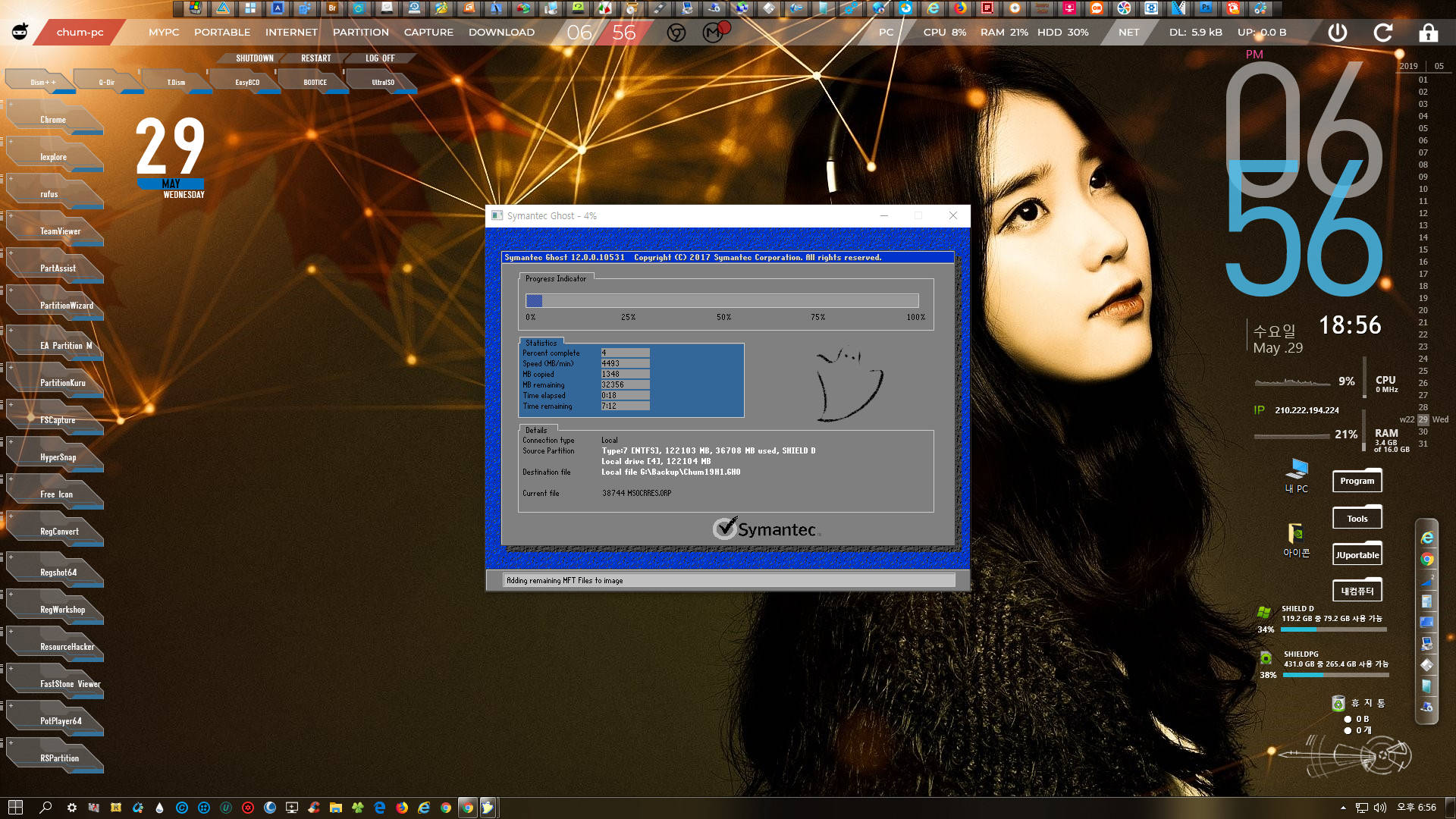Open the CAPTURE menu

point(428,33)
